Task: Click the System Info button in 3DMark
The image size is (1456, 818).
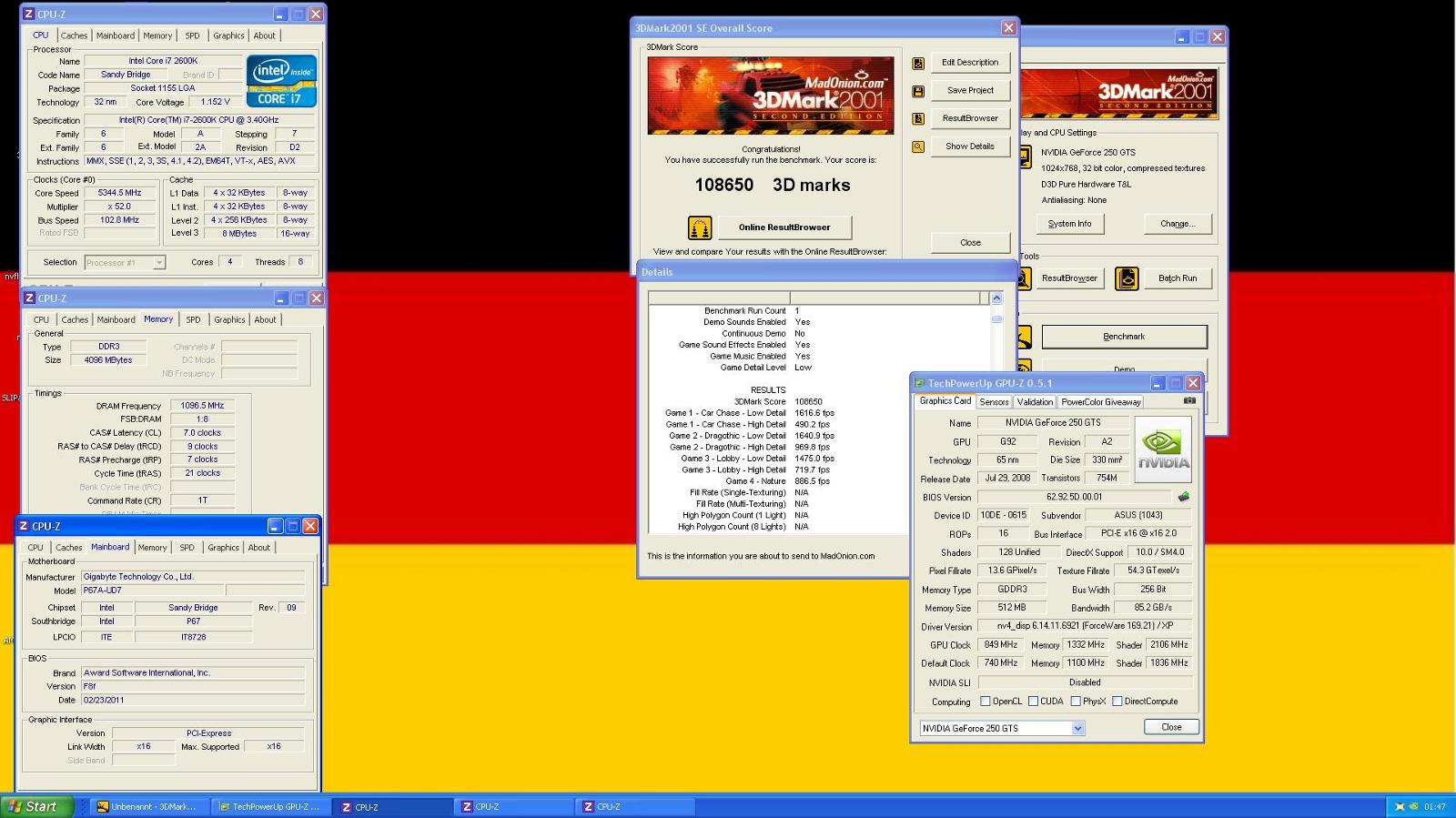Action: click(x=1069, y=224)
